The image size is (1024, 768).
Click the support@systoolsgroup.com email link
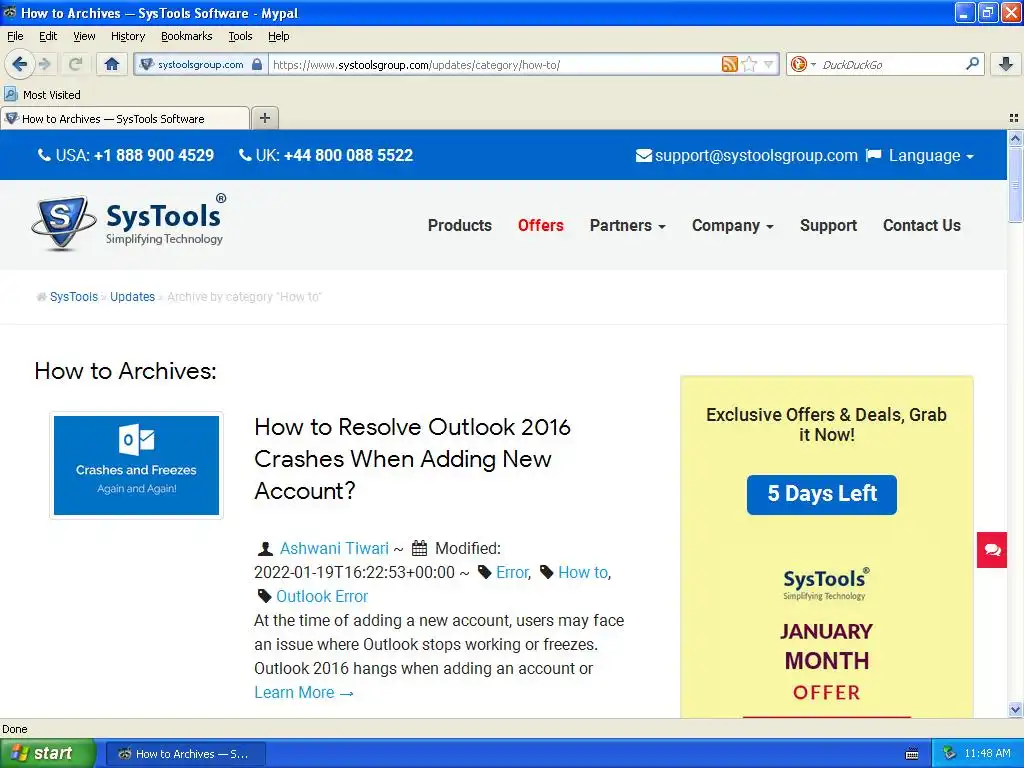(756, 155)
